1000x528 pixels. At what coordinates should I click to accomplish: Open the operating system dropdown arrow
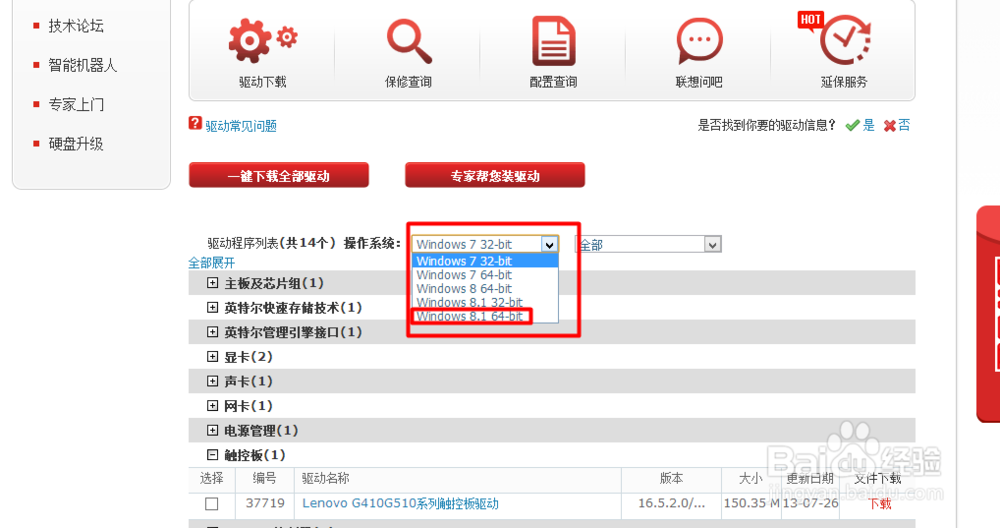[549, 244]
